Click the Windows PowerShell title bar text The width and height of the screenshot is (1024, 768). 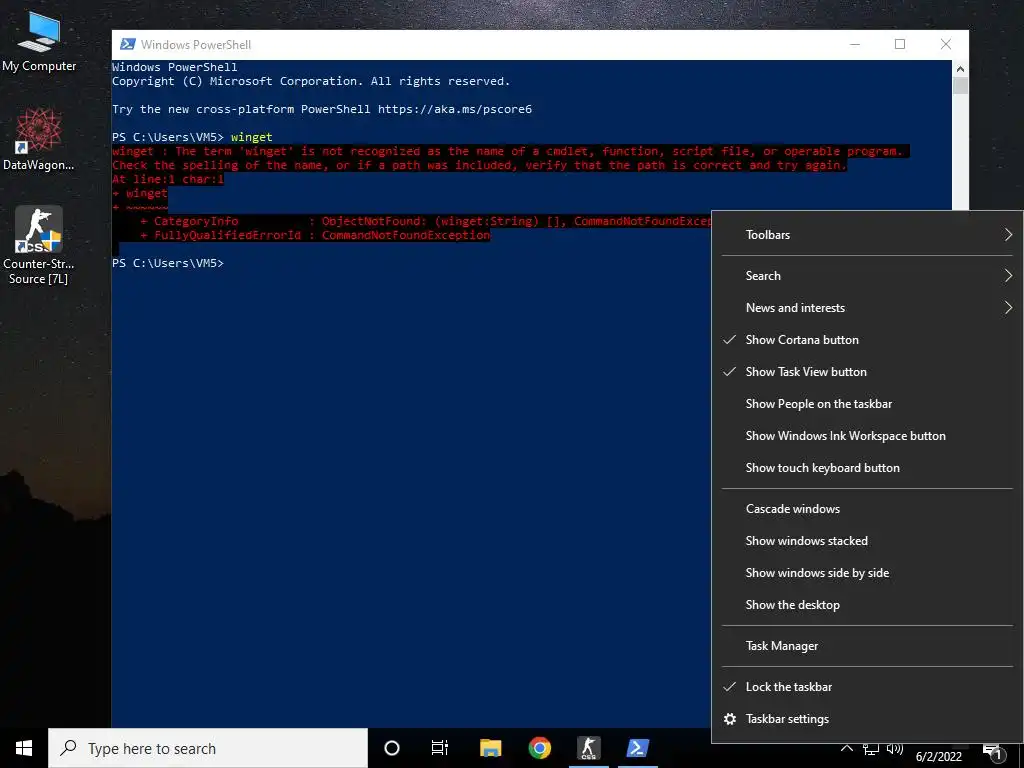(x=196, y=44)
